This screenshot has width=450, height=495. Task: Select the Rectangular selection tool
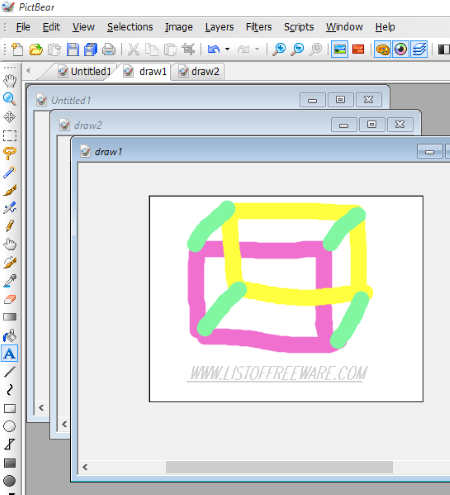pyautogui.click(x=9, y=135)
